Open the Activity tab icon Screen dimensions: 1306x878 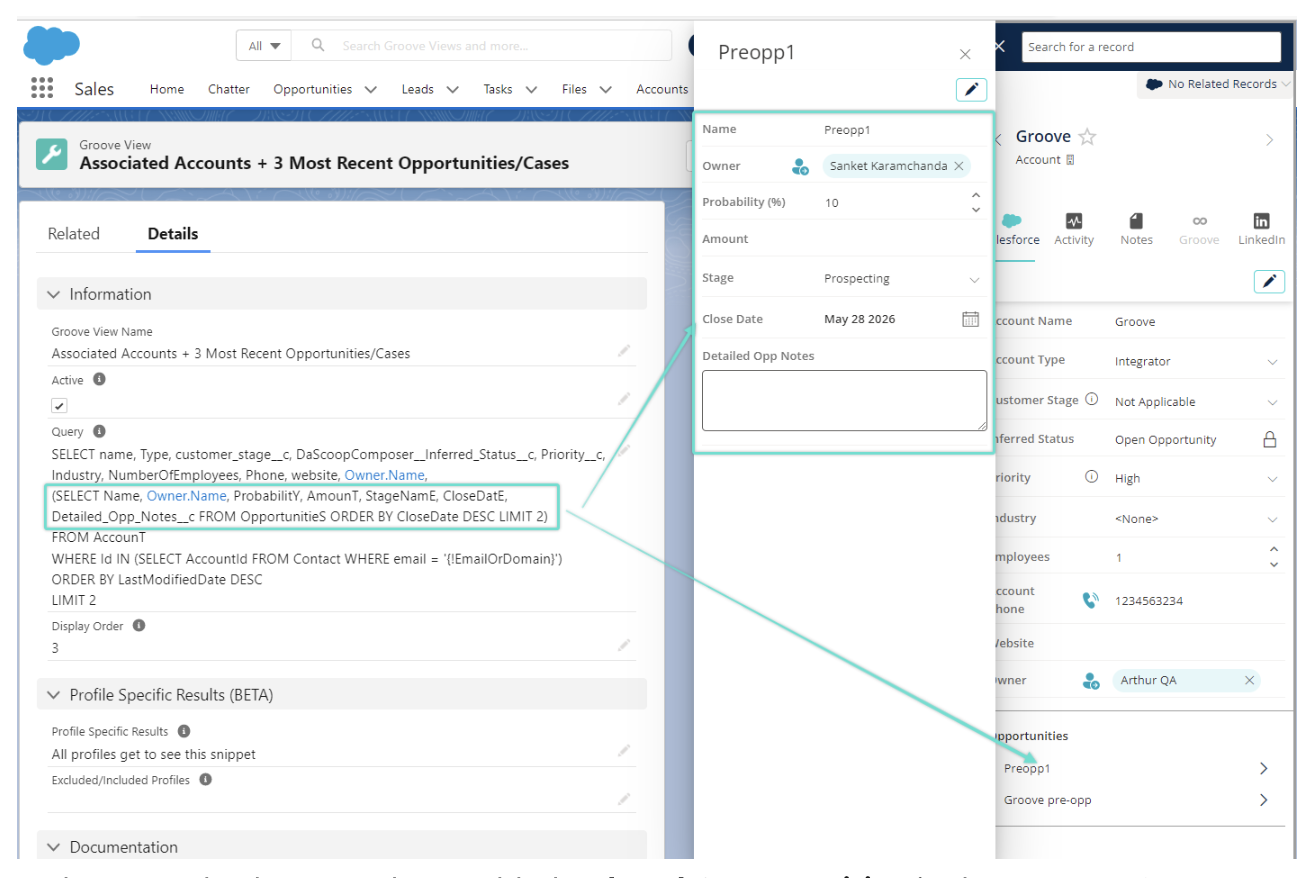(1074, 229)
